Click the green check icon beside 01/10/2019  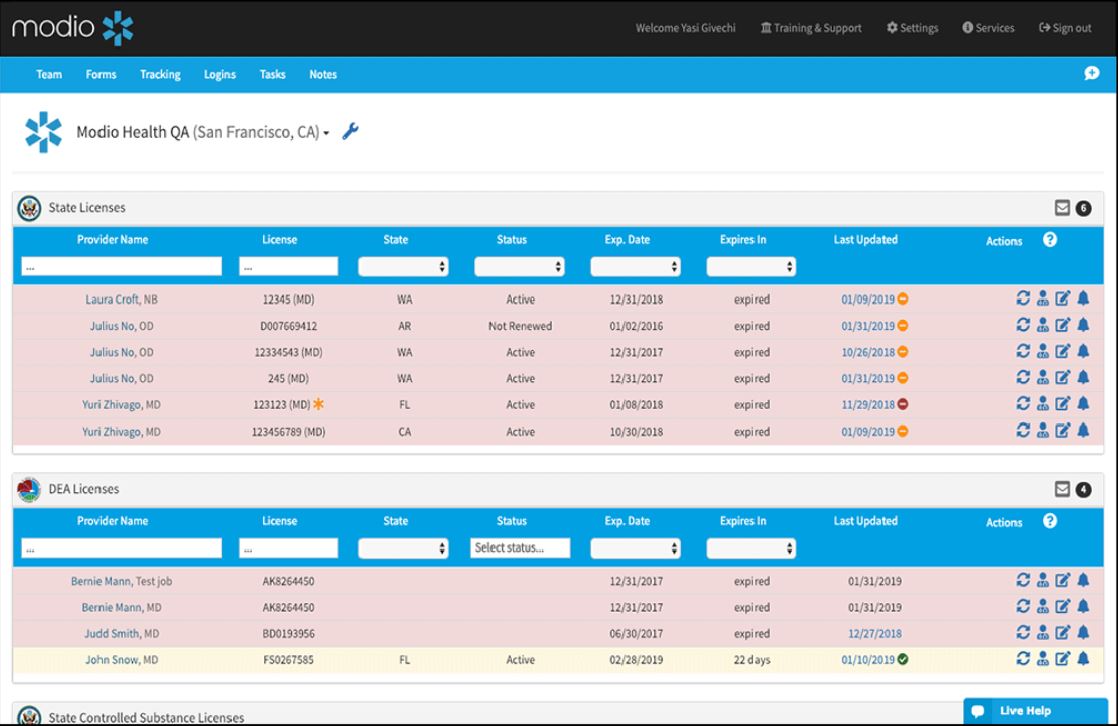point(903,660)
